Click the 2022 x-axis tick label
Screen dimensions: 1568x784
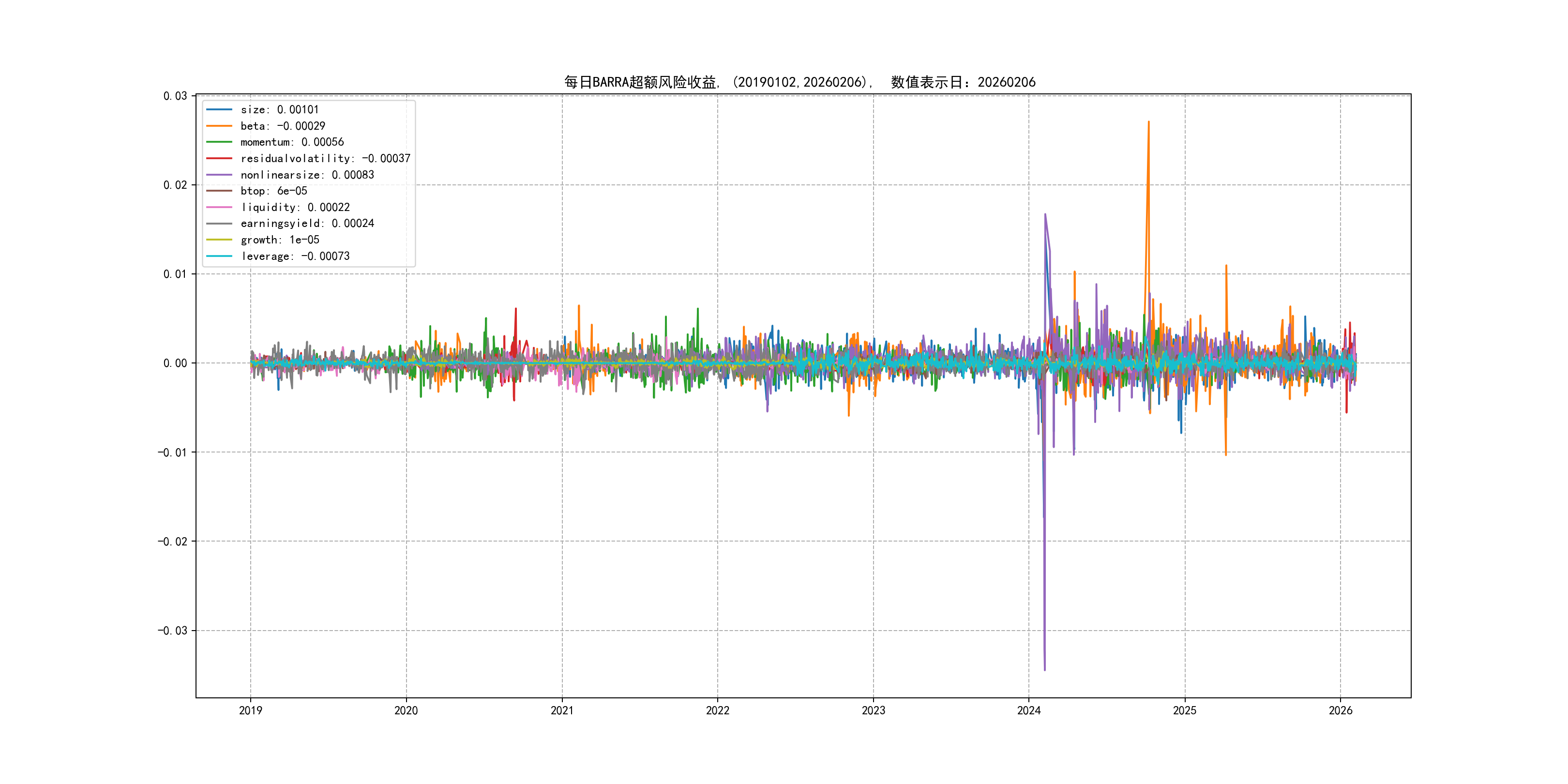click(x=717, y=710)
